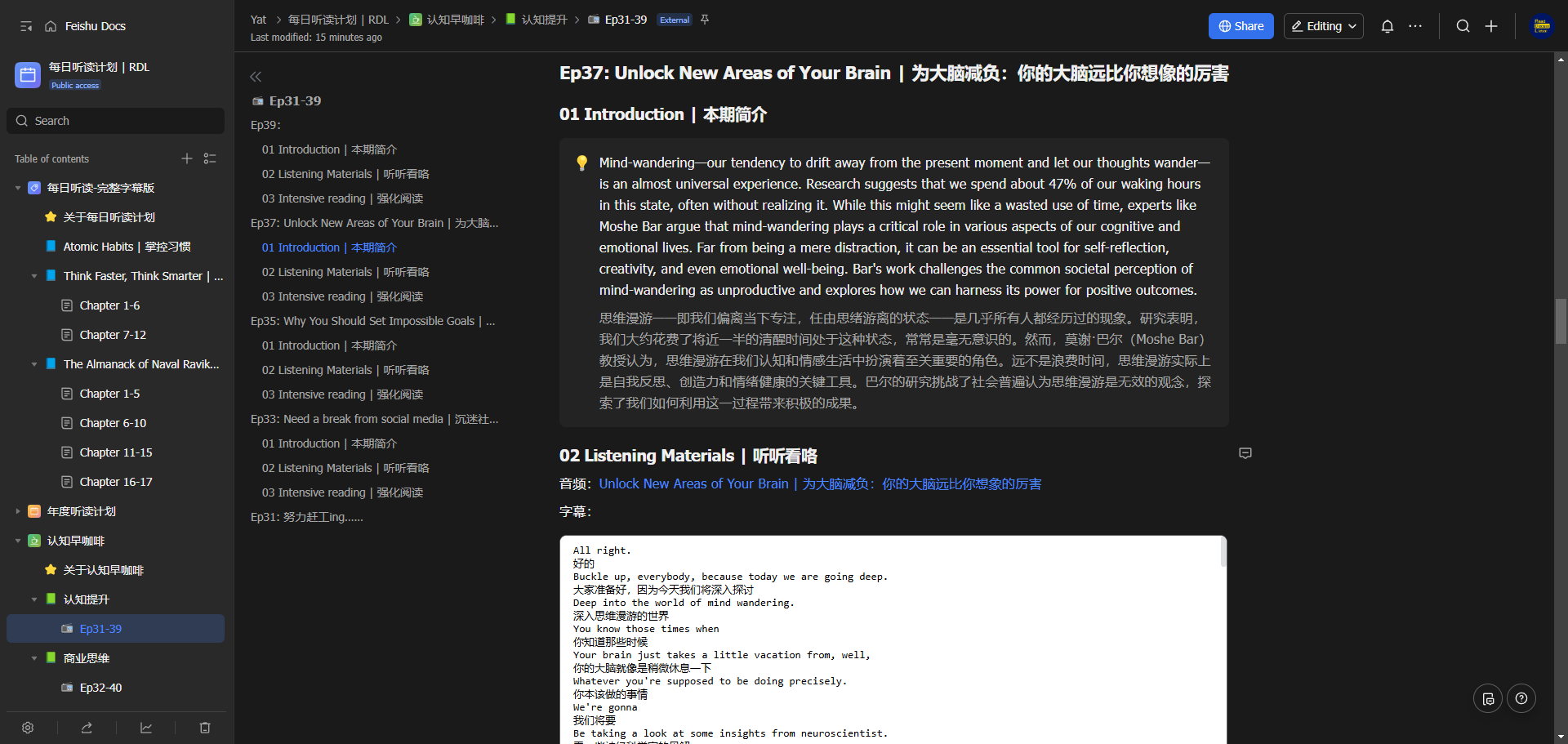This screenshot has height=744, width=1568.
Task: Open settings gear in sidebar footer
Action: 28,728
